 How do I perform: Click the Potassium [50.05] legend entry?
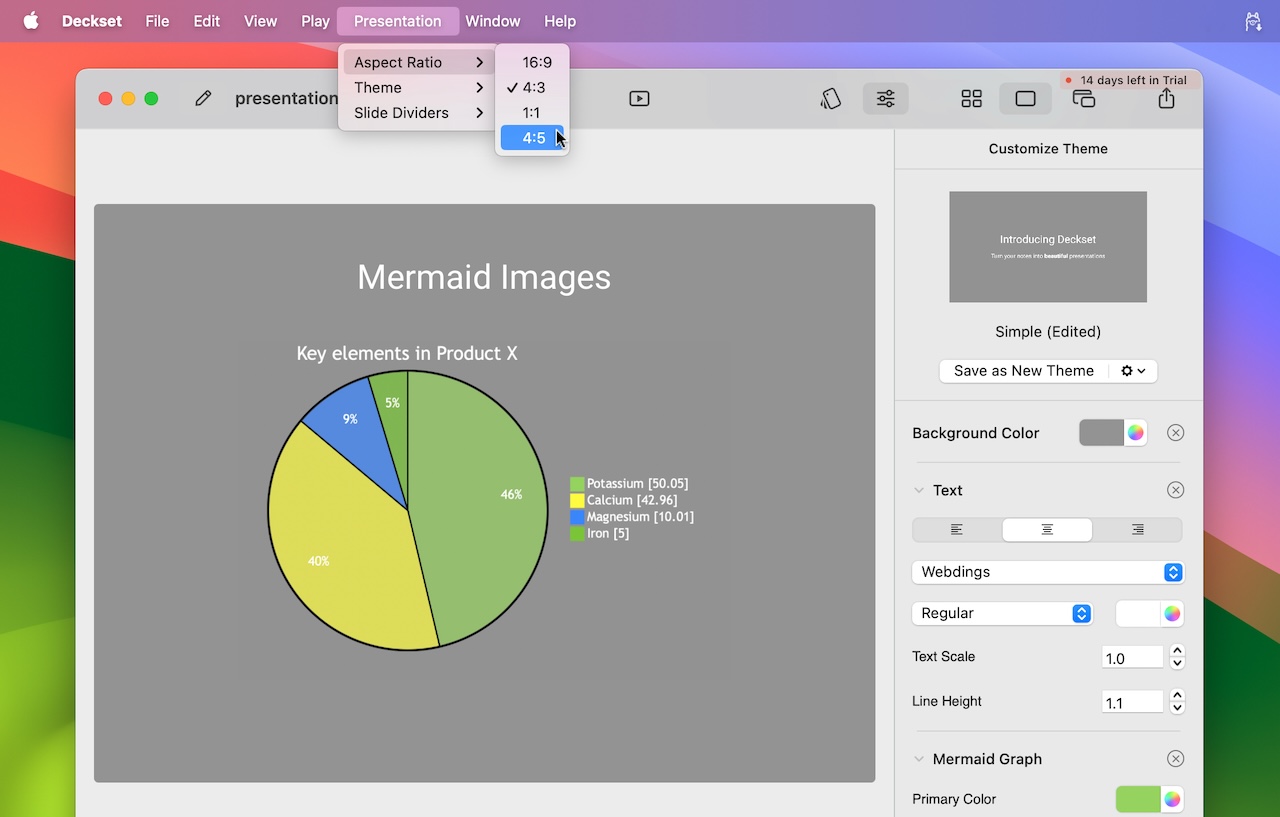(629, 484)
